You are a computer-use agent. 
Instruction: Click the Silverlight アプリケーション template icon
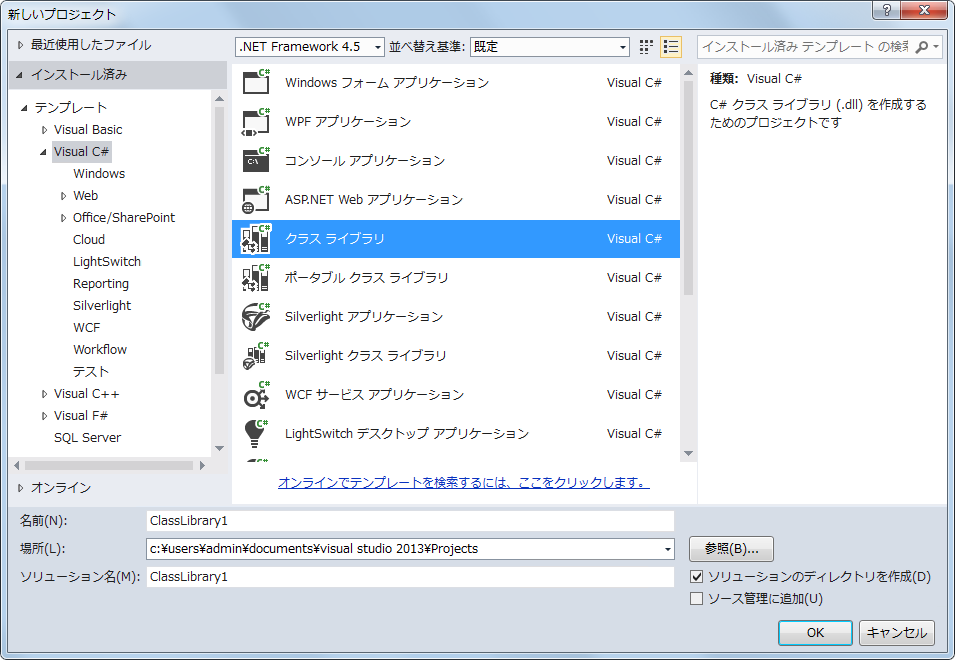coord(256,316)
